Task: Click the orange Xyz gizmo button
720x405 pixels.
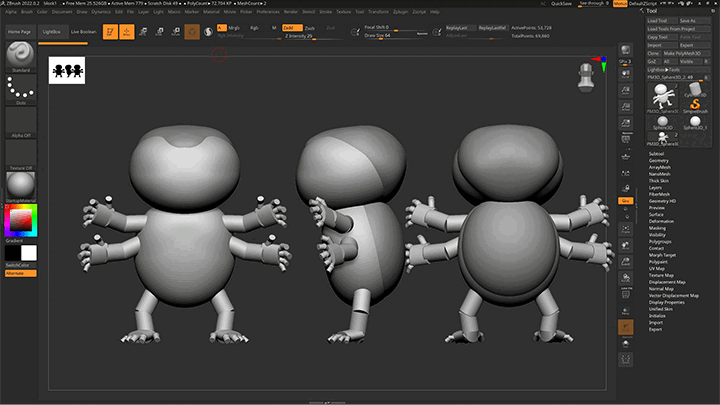Action: [625, 201]
